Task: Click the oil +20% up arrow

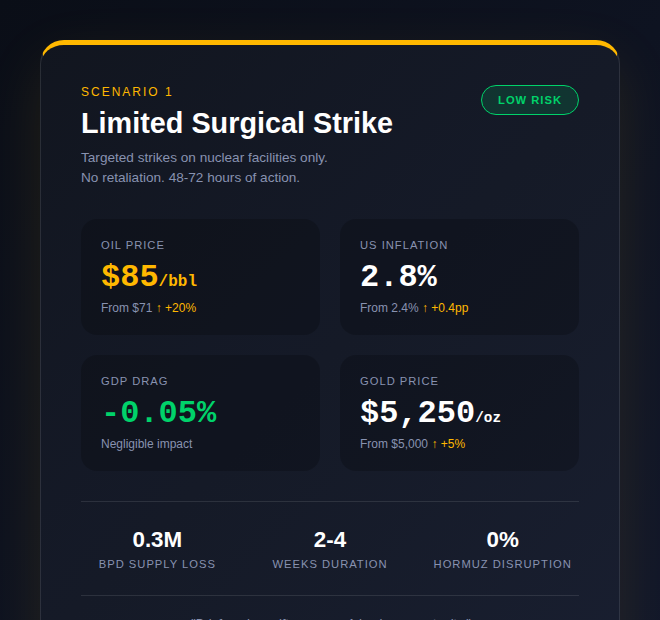Action: (x=159, y=308)
